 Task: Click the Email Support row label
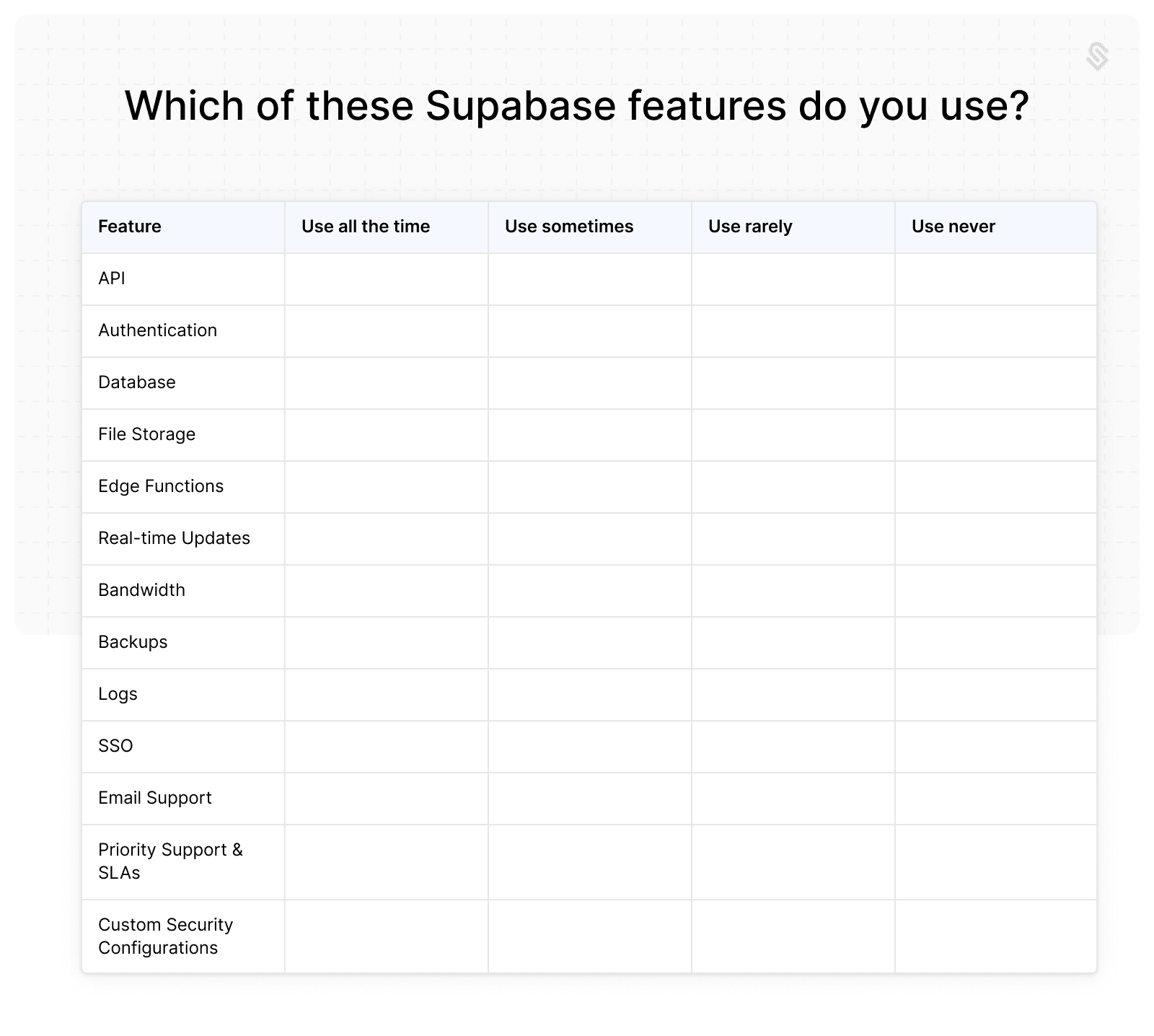pyautogui.click(x=155, y=798)
